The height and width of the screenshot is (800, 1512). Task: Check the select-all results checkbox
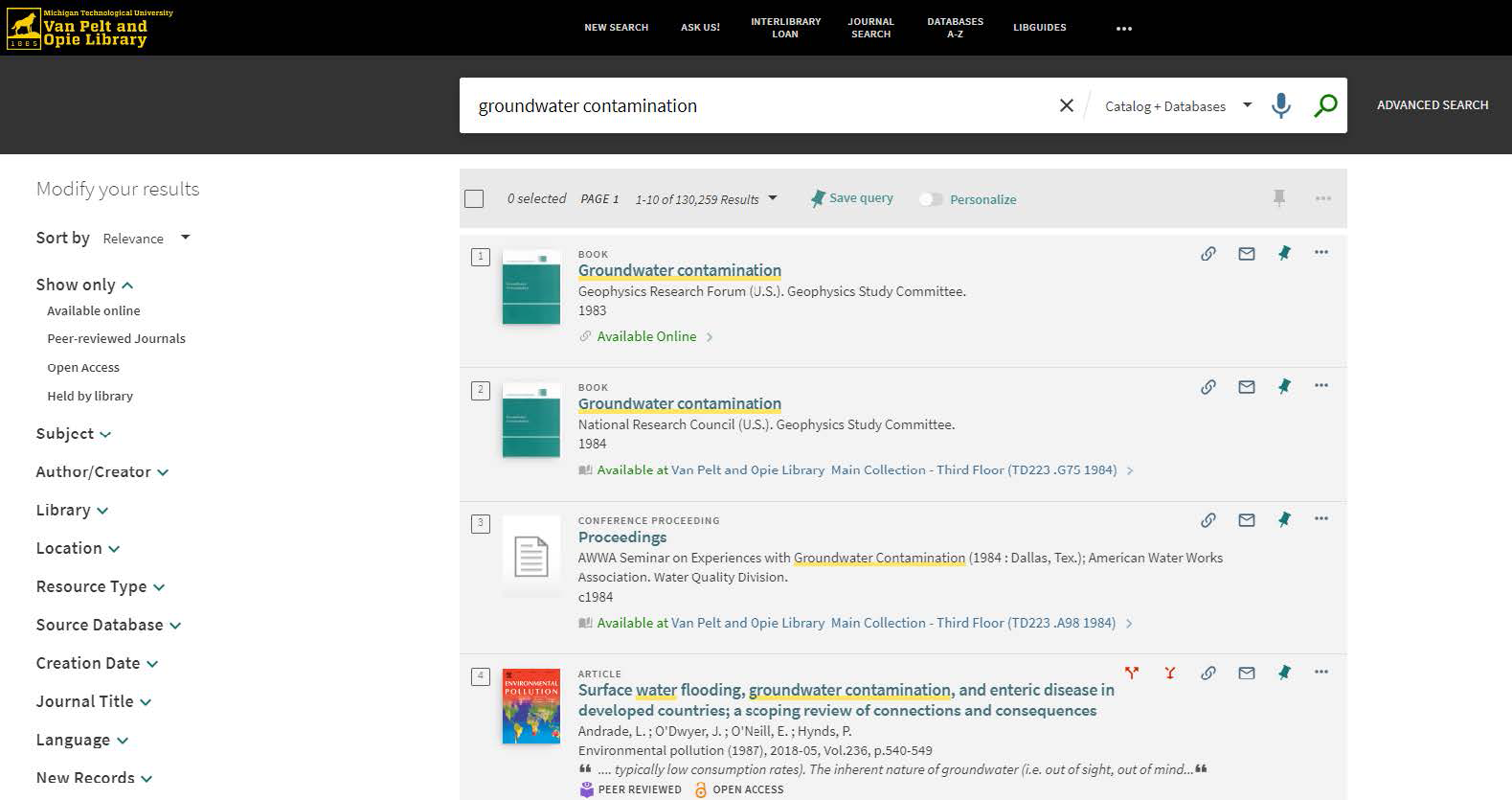tap(474, 198)
